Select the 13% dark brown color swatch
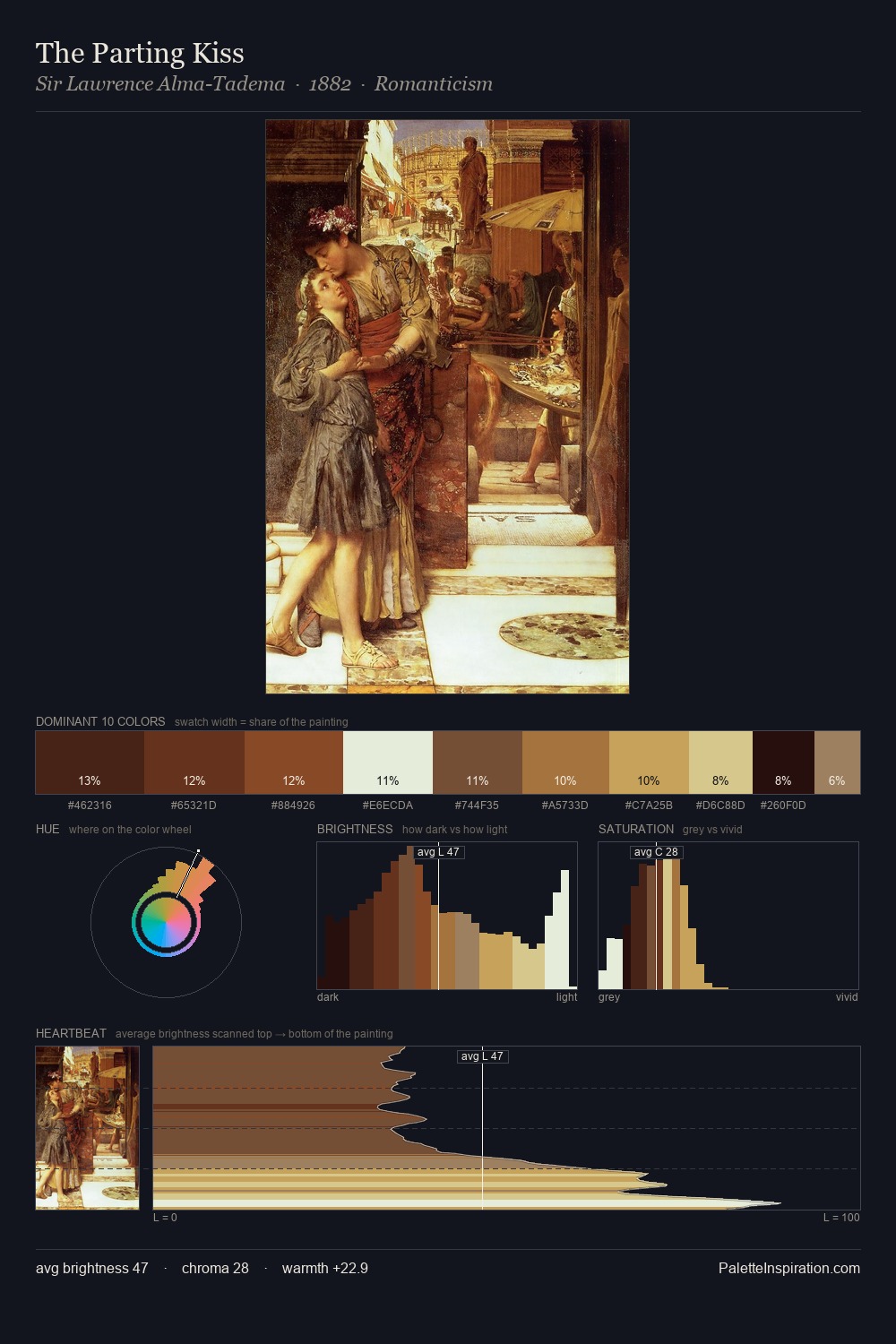Screen dimensions: 896x1344 90,762
